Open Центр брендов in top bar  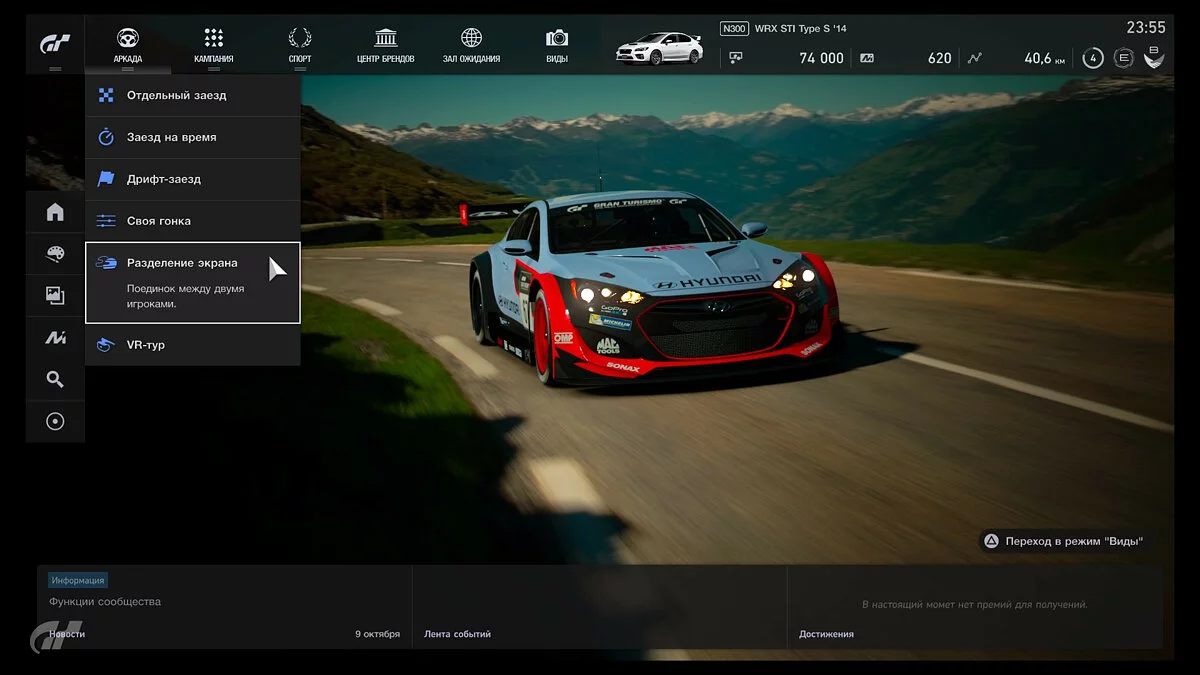[385, 46]
